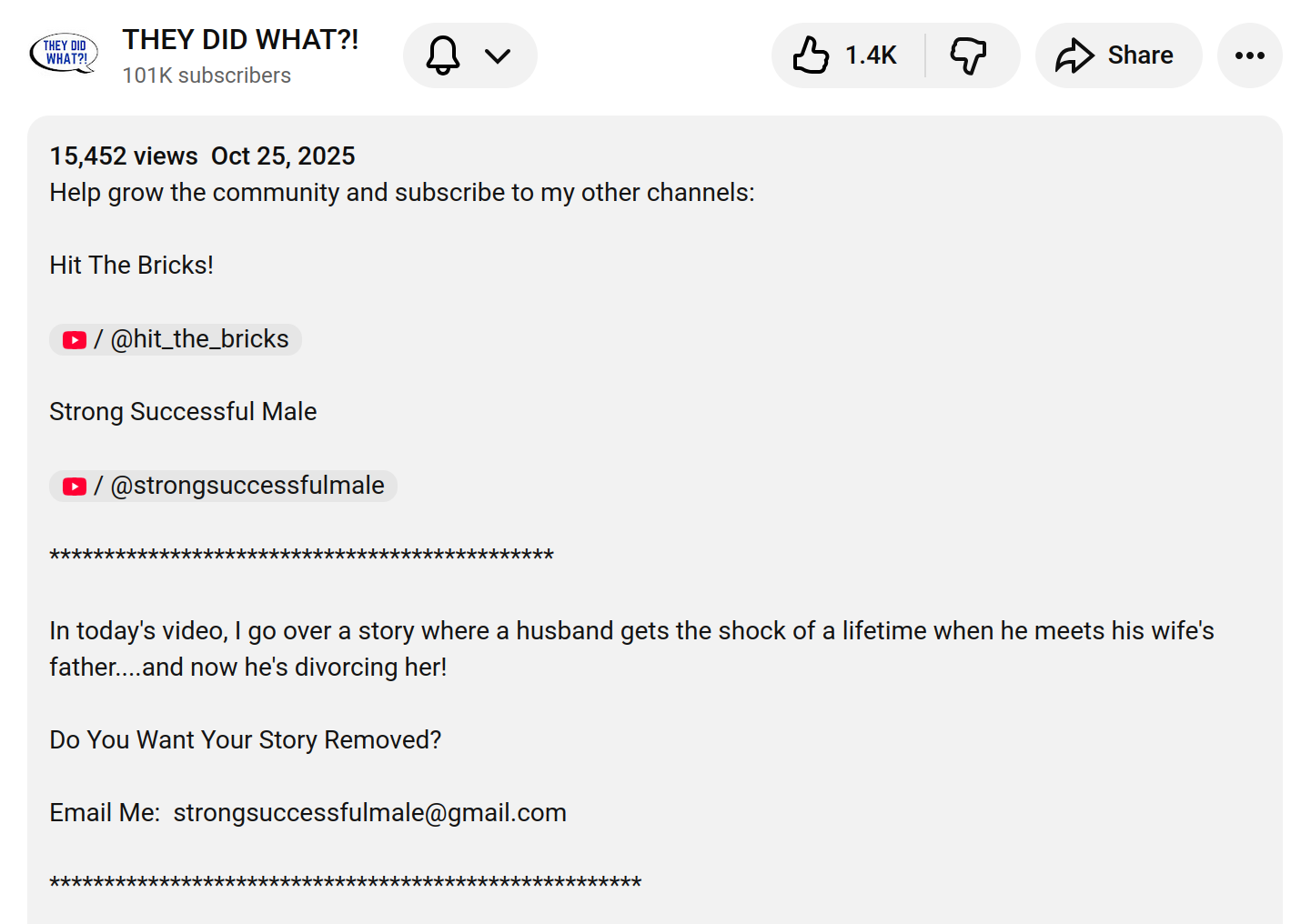The height and width of the screenshot is (924, 1301).
Task: Click the 101K subscribers text
Action: point(207,75)
